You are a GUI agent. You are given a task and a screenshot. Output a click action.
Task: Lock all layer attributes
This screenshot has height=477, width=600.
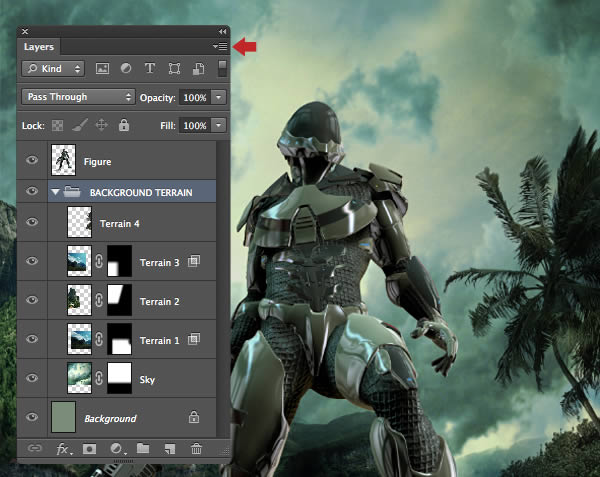124,125
